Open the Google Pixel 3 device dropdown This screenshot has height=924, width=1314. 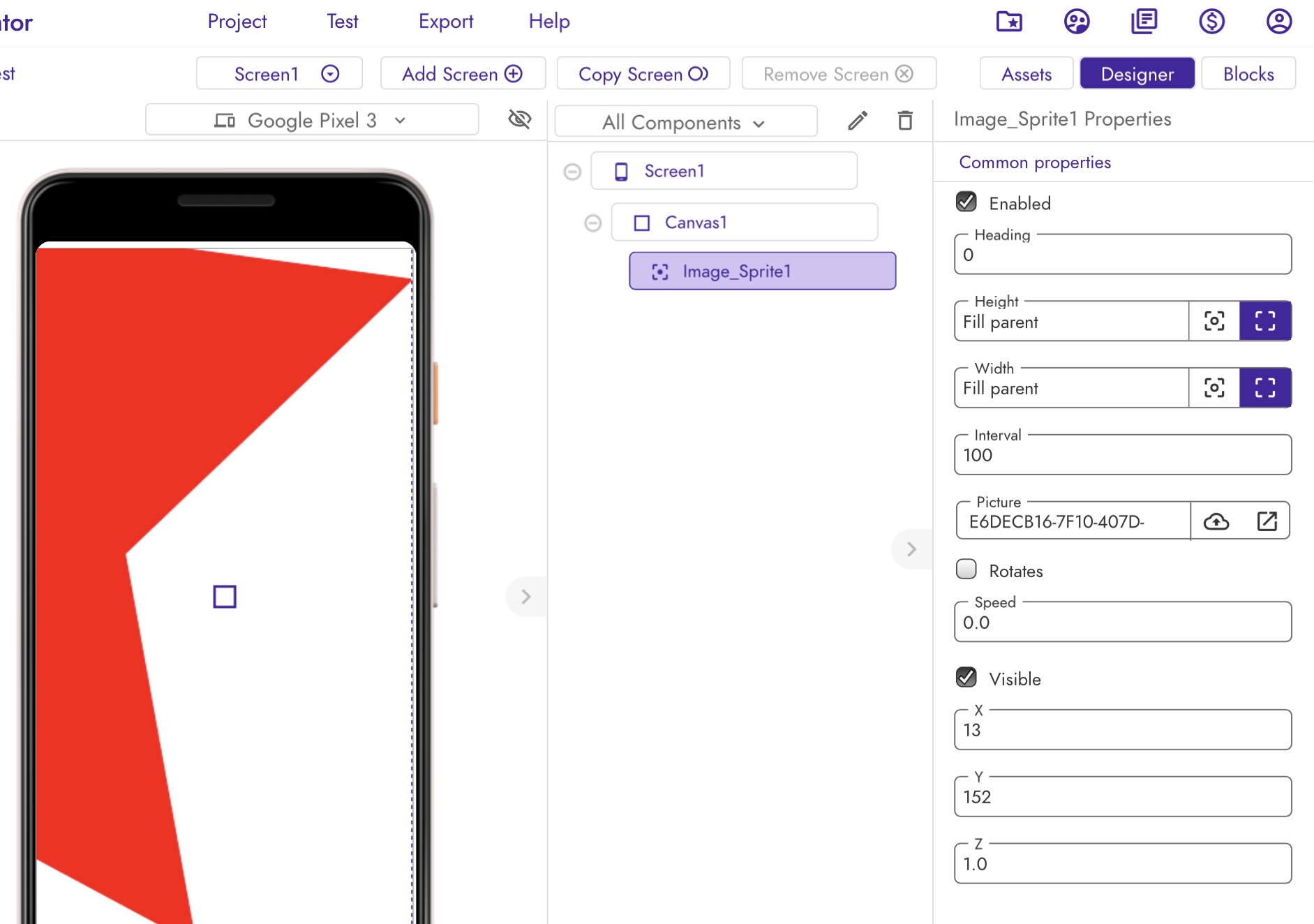[x=312, y=120]
